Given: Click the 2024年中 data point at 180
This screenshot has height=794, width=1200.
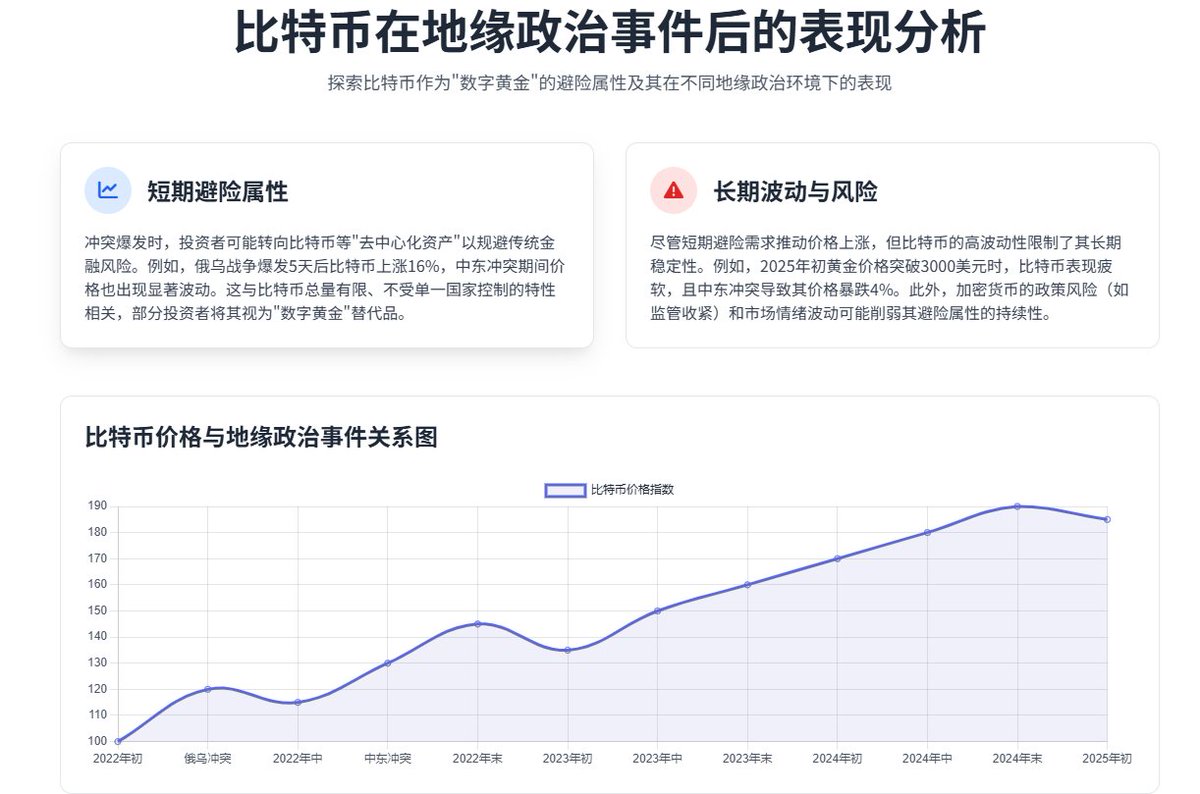Looking at the screenshot, I should point(928,532).
